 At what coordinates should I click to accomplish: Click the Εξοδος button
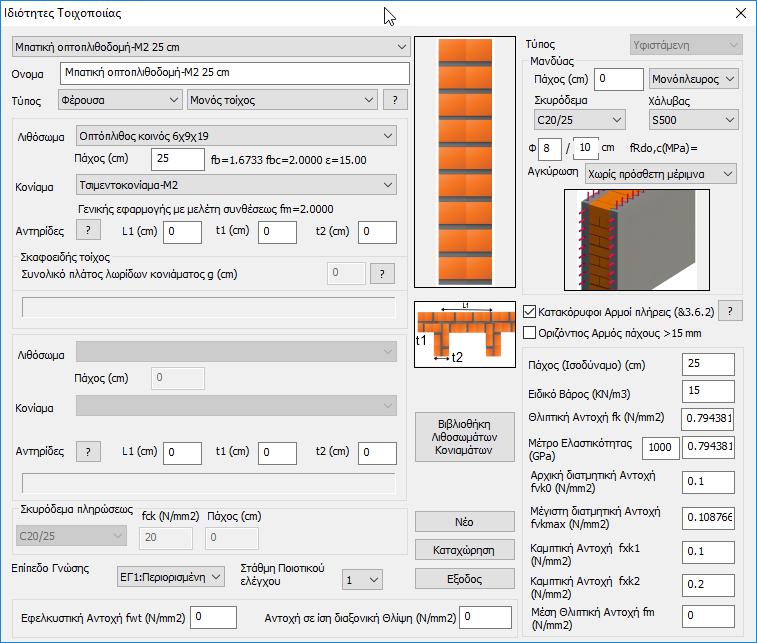(465, 578)
